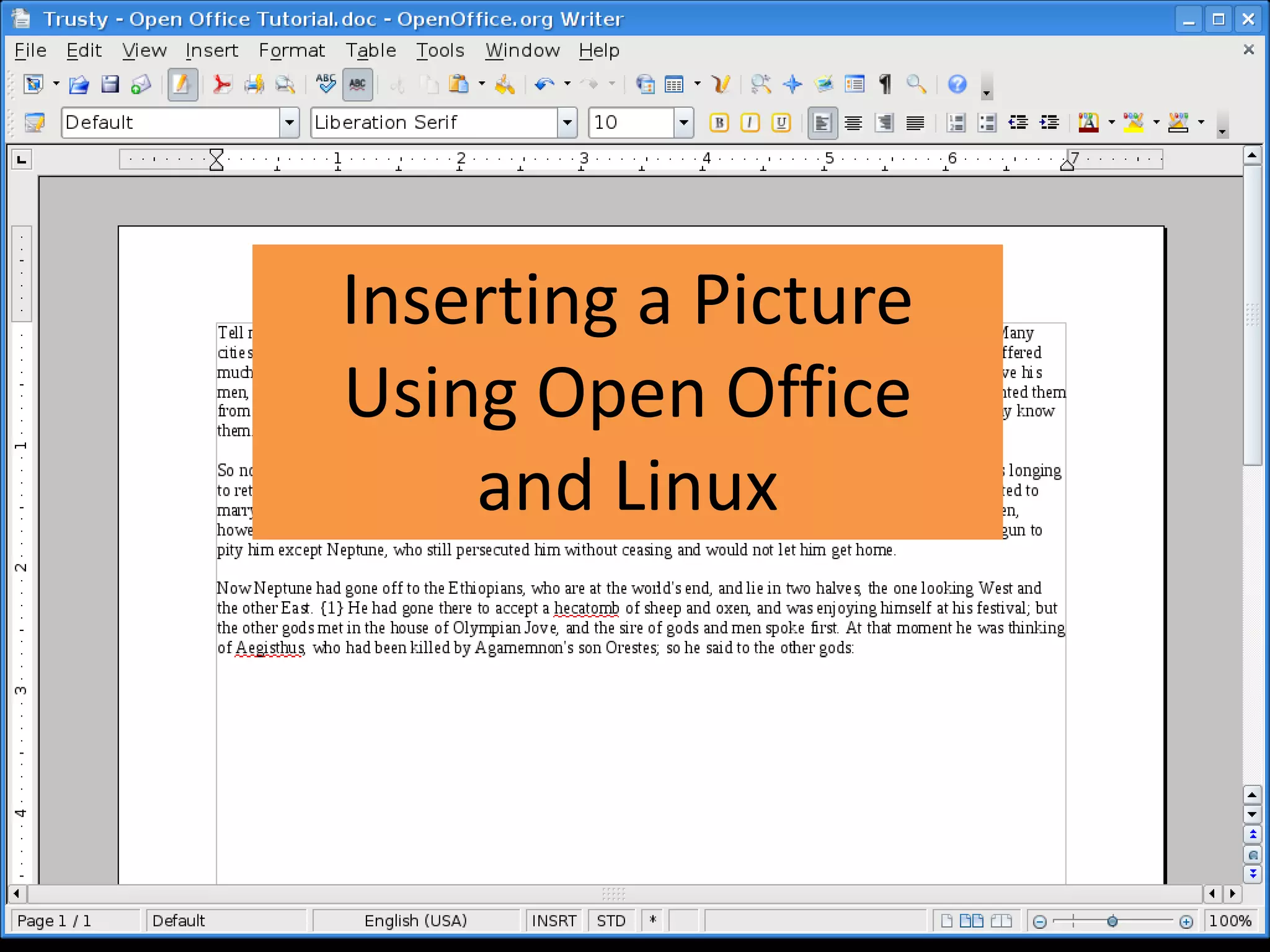Viewport: 1270px width, 952px height.
Task: Select the Format Paintbrush icon
Action: pyautogui.click(x=505, y=84)
